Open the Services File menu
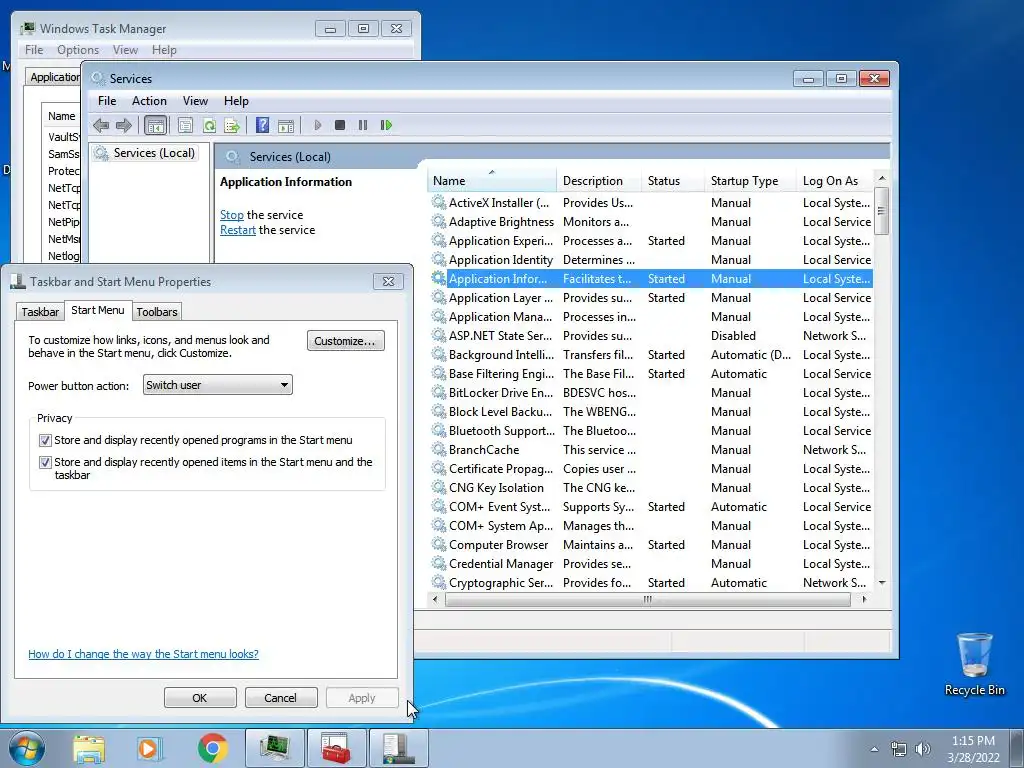This screenshot has height=768, width=1024. tap(107, 101)
